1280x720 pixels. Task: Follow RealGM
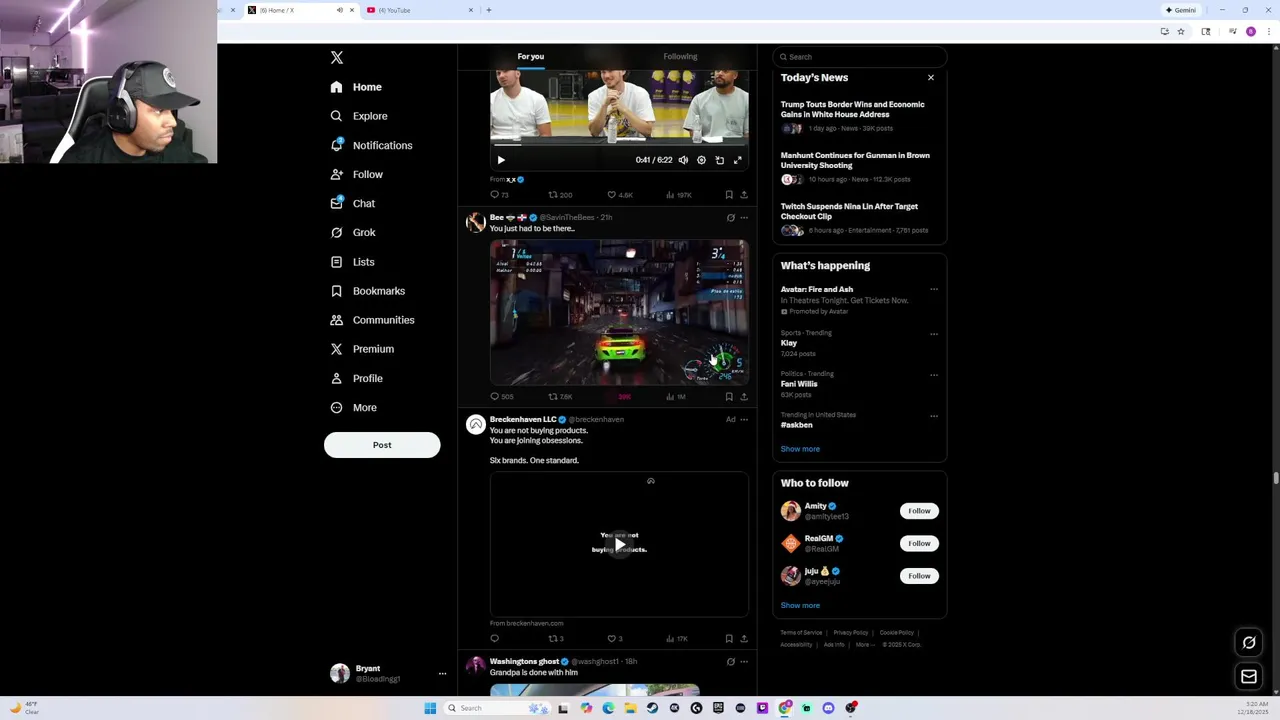(x=919, y=544)
